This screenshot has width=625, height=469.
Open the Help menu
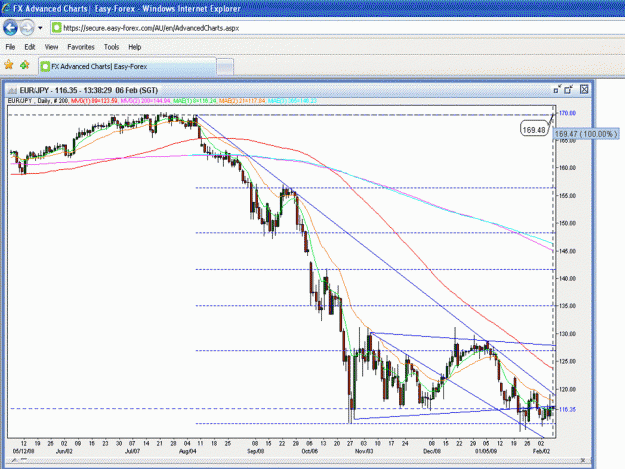click(135, 47)
